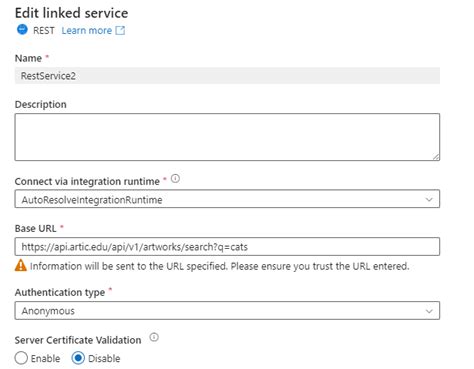Click the Name field containing RestService2
The image size is (474, 369).
click(x=227, y=76)
